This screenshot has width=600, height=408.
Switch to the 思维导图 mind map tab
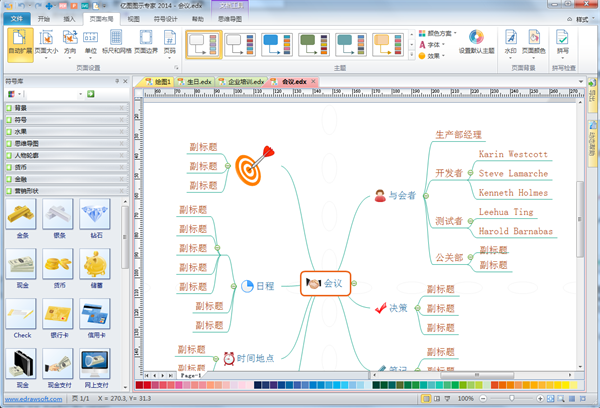pos(230,19)
